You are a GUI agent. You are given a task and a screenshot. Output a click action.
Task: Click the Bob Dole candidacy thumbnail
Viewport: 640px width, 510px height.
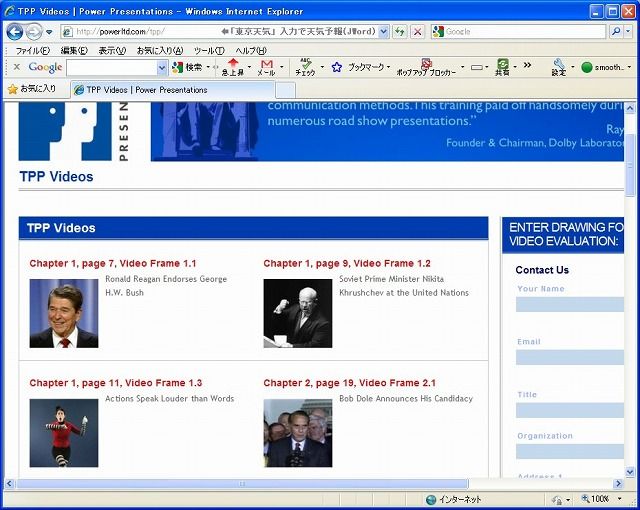[x=298, y=433]
